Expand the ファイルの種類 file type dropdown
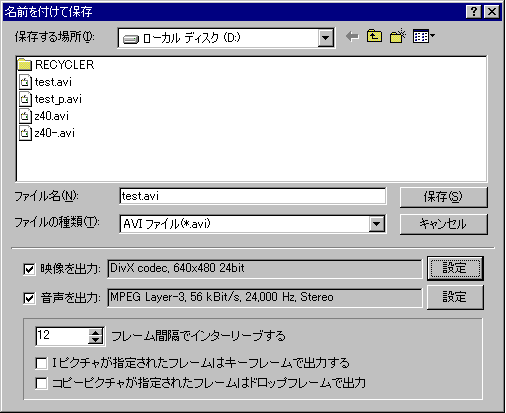 (377, 224)
